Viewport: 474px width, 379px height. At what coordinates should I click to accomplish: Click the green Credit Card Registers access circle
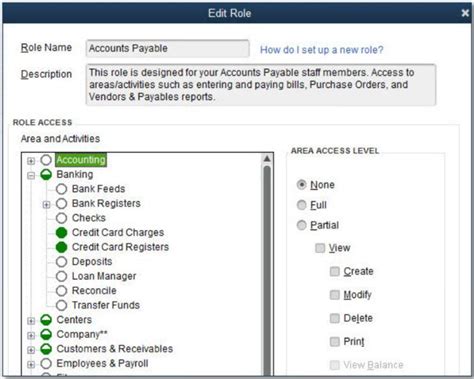pos(61,247)
